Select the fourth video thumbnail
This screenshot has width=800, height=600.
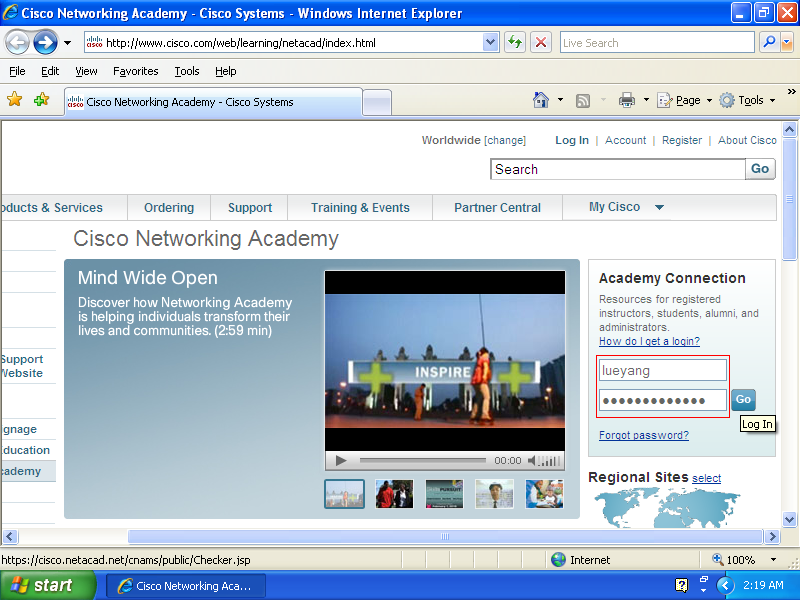[494, 494]
